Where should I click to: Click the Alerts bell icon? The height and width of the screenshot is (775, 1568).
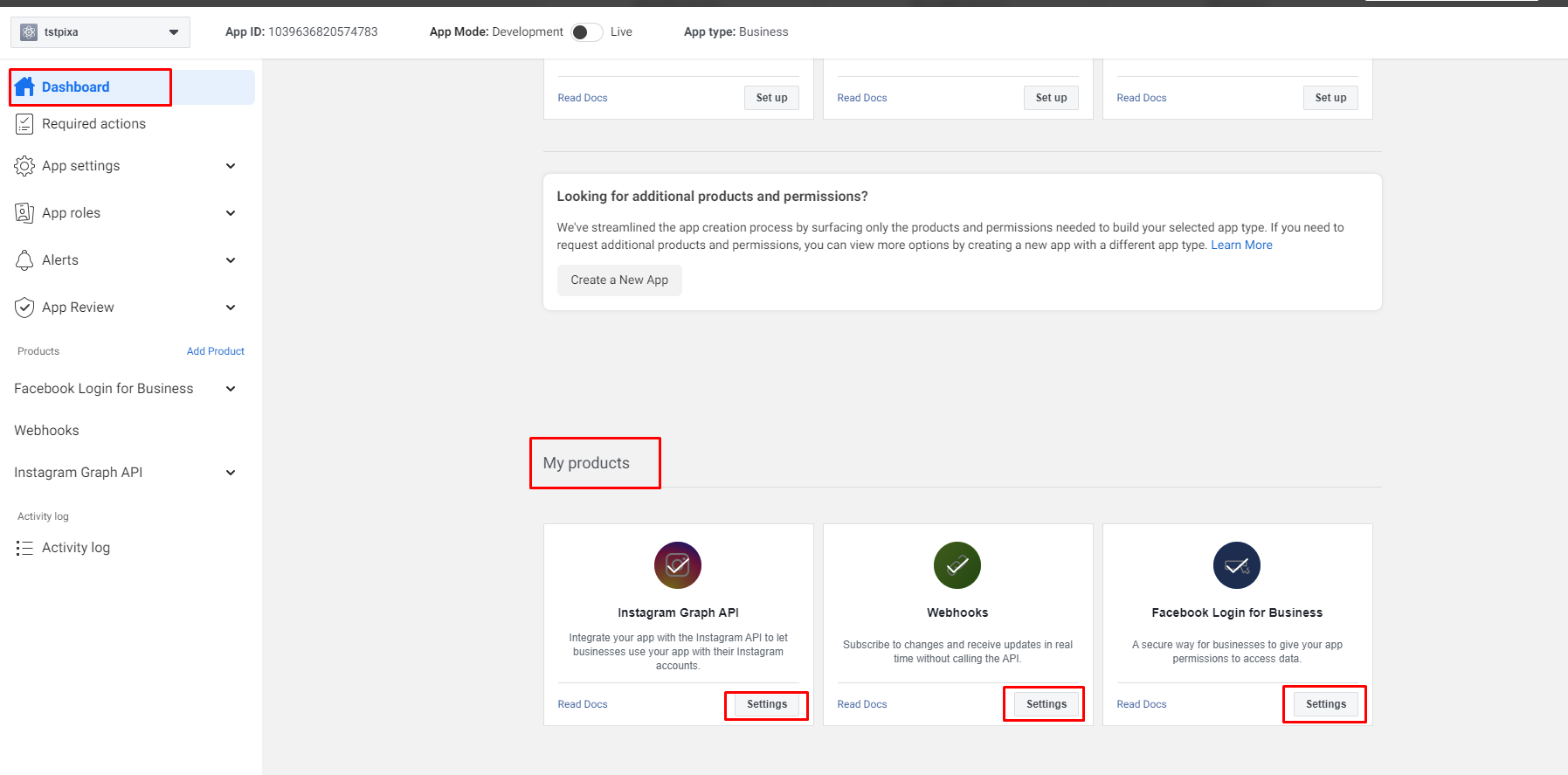pos(24,260)
